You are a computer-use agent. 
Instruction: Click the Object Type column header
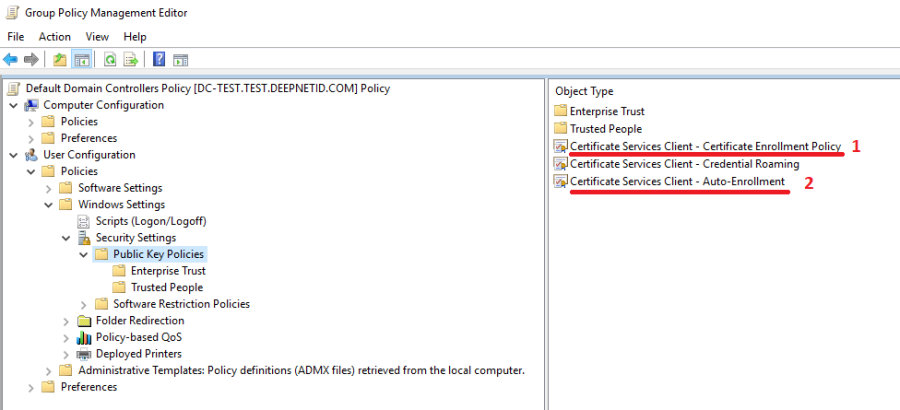coord(585,91)
